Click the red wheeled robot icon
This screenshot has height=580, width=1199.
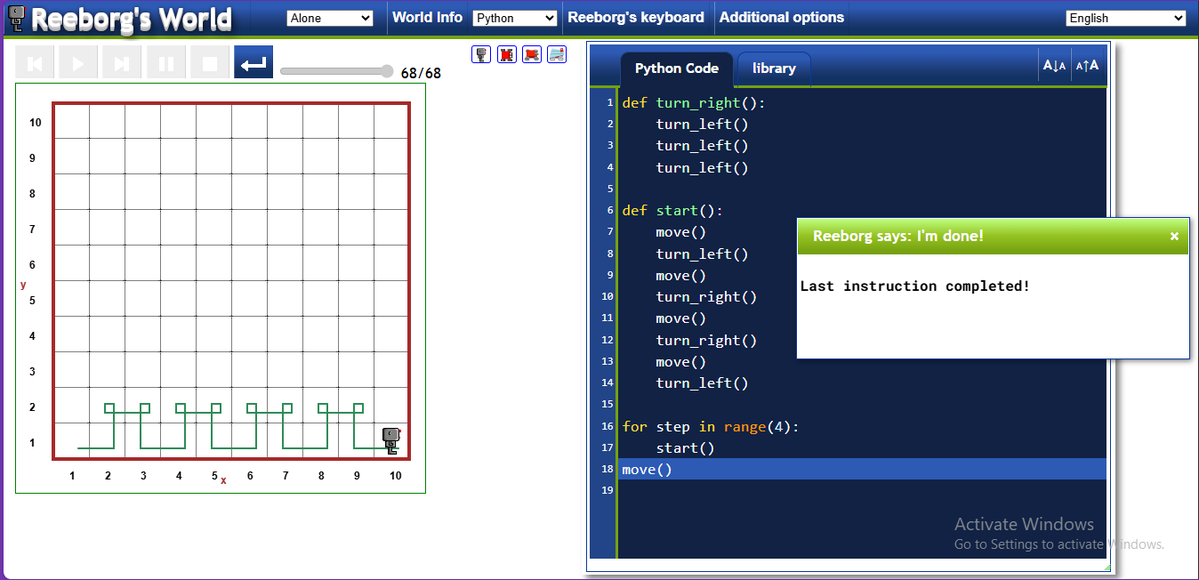pos(532,54)
